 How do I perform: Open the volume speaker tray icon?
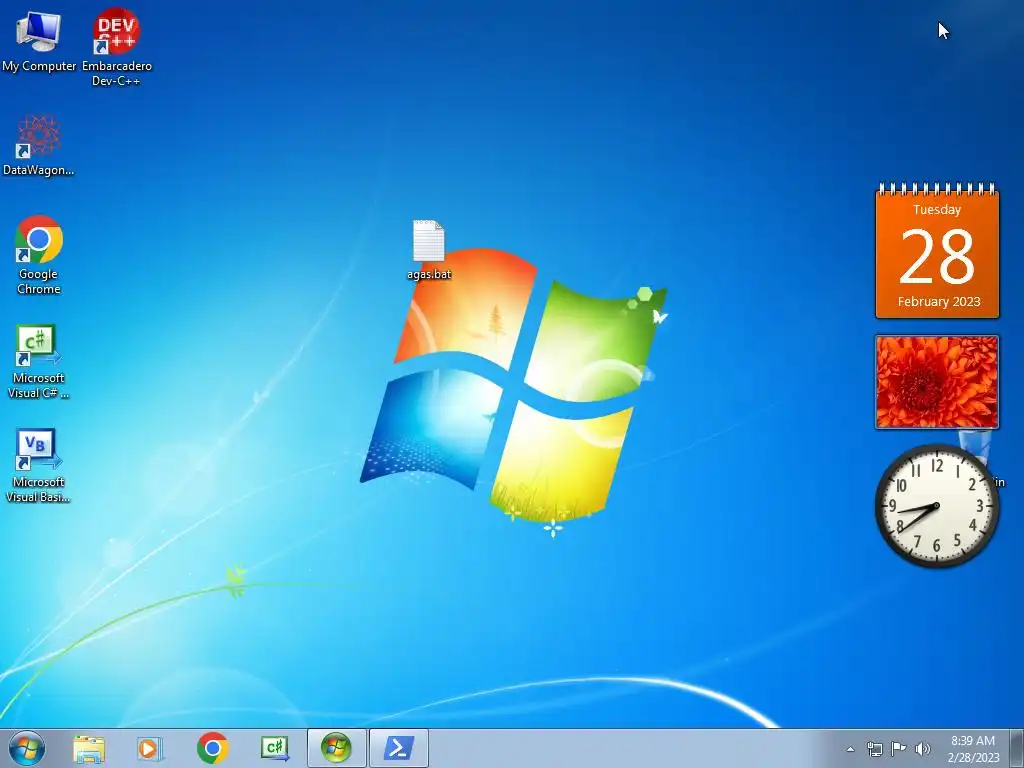point(922,749)
